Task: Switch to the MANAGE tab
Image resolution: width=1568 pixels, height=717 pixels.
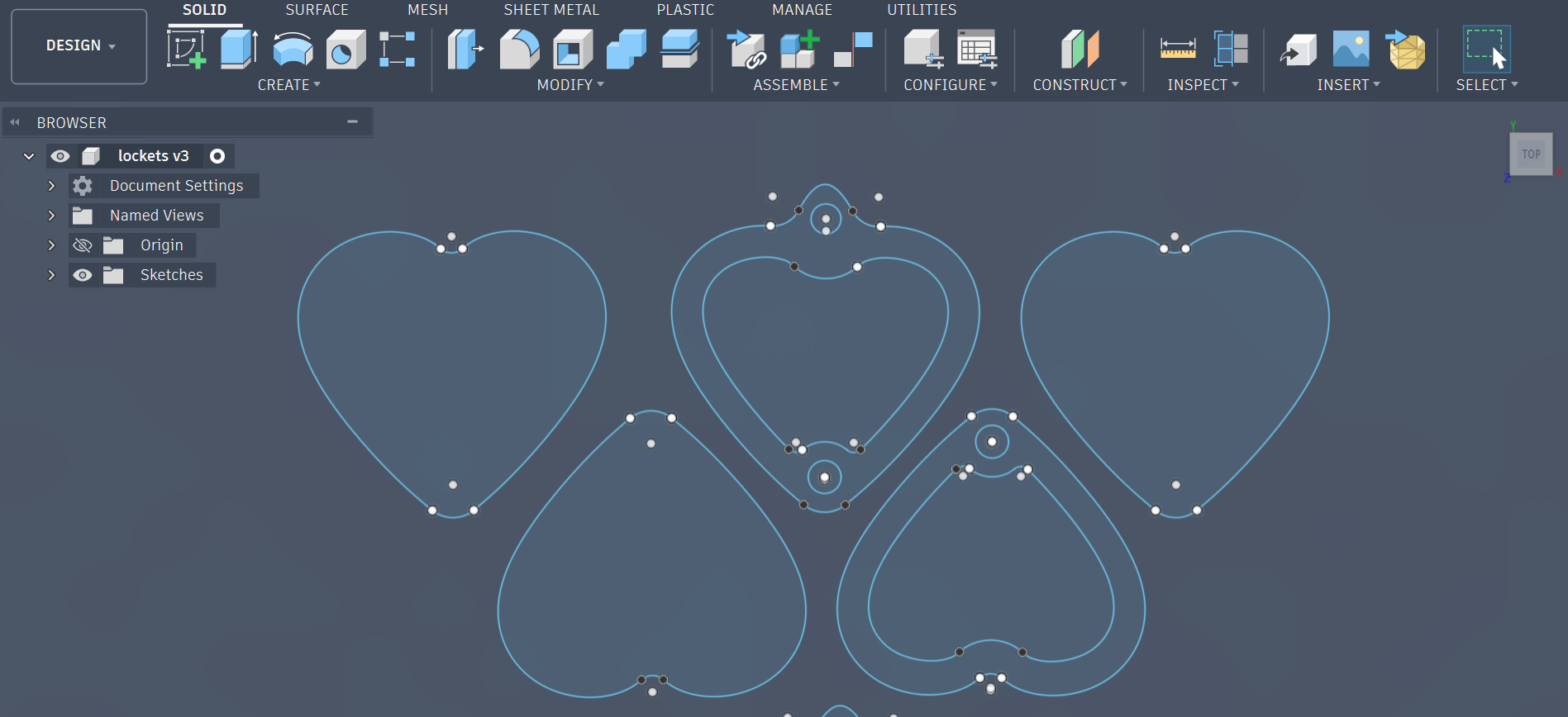Action: (802, 10)
